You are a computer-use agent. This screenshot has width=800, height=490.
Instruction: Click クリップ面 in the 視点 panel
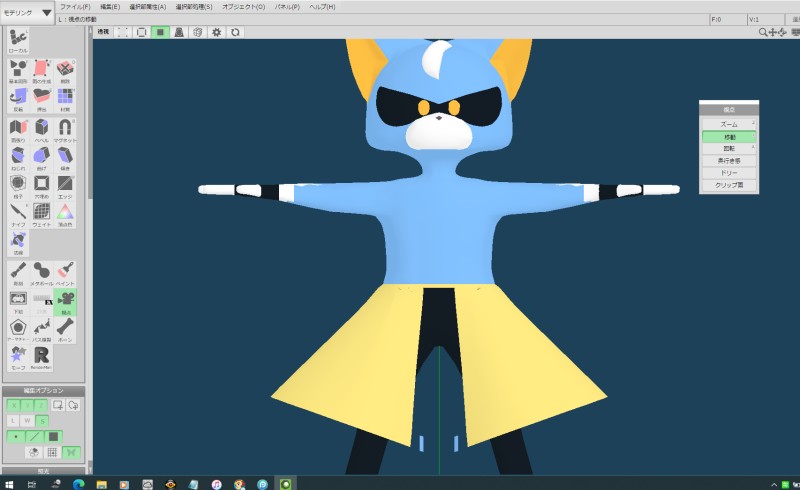tap(729, 185)
